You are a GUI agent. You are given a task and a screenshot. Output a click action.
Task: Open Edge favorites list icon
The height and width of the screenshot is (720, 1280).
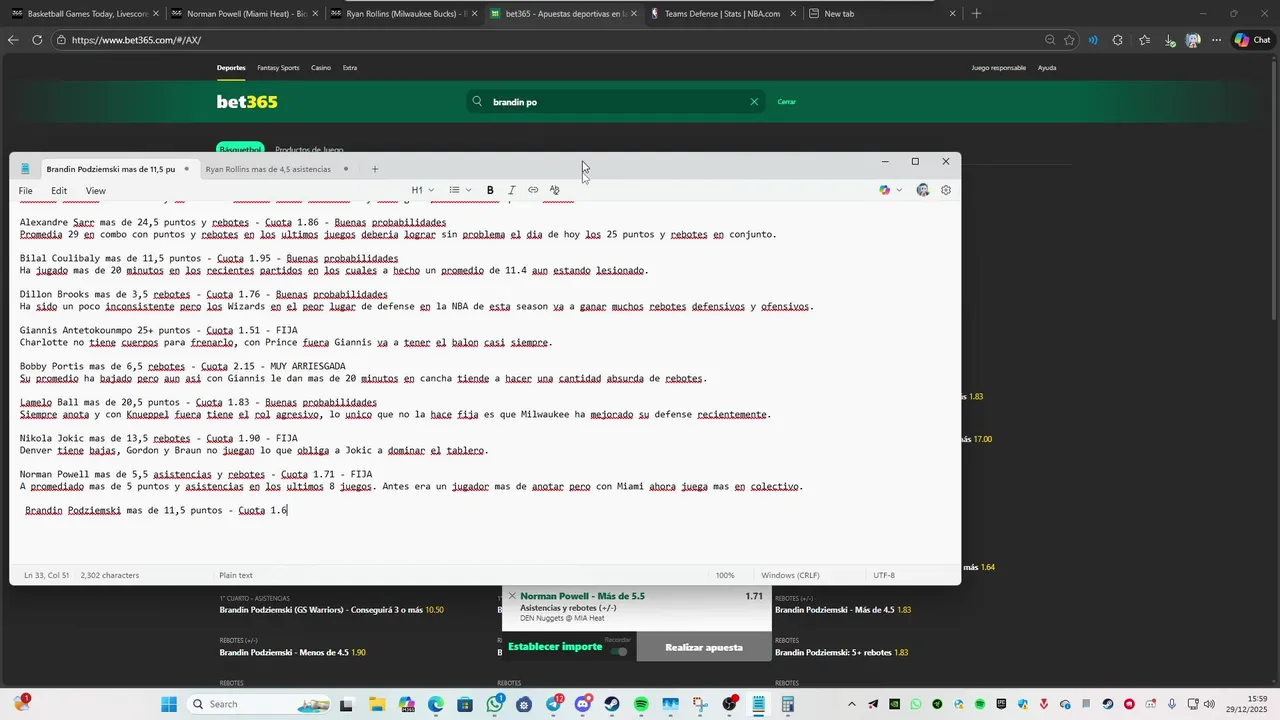click(1144, 40)
